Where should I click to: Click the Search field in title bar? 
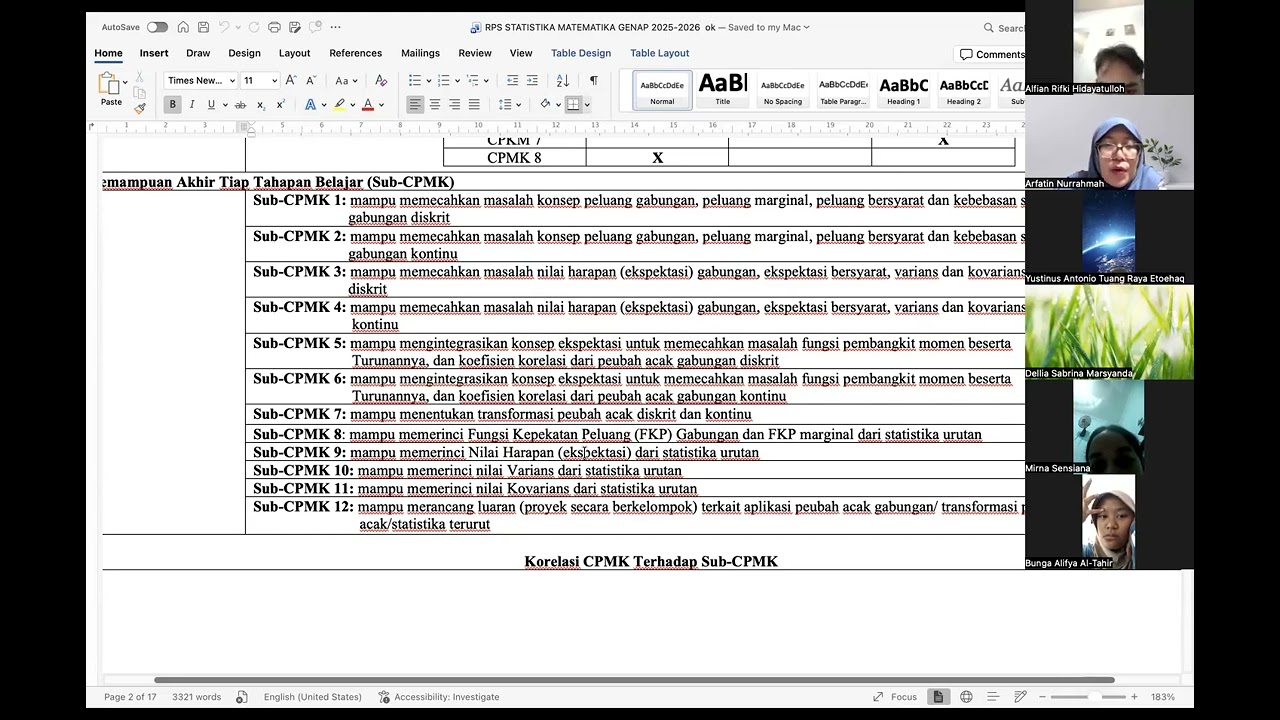click(1004, 28)
